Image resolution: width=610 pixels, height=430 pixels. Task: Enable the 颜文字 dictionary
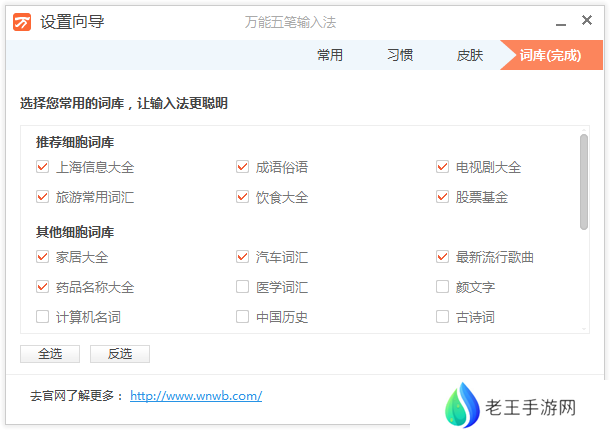442,286
